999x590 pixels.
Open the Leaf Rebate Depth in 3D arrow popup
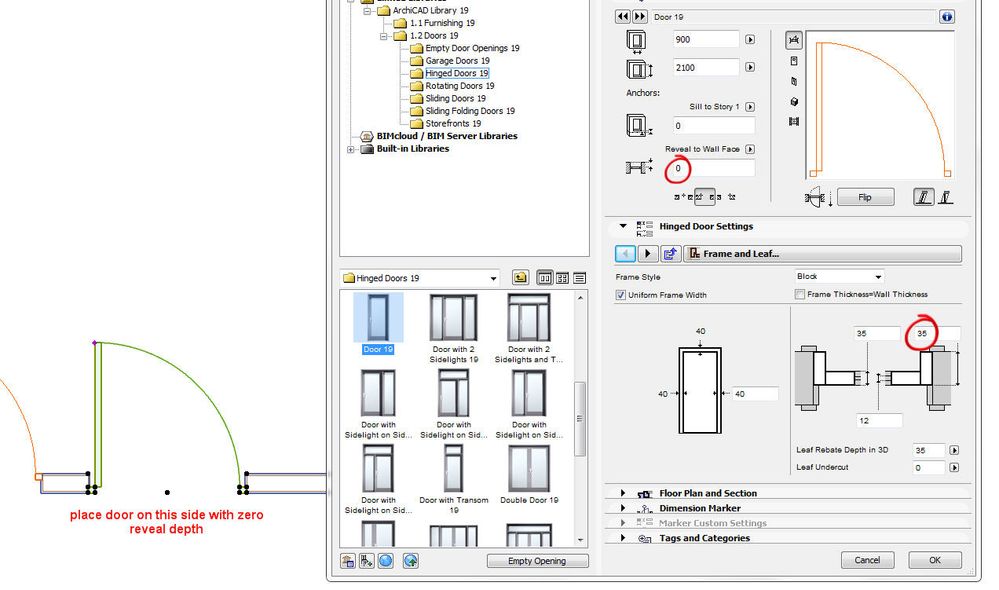[954, 450]
